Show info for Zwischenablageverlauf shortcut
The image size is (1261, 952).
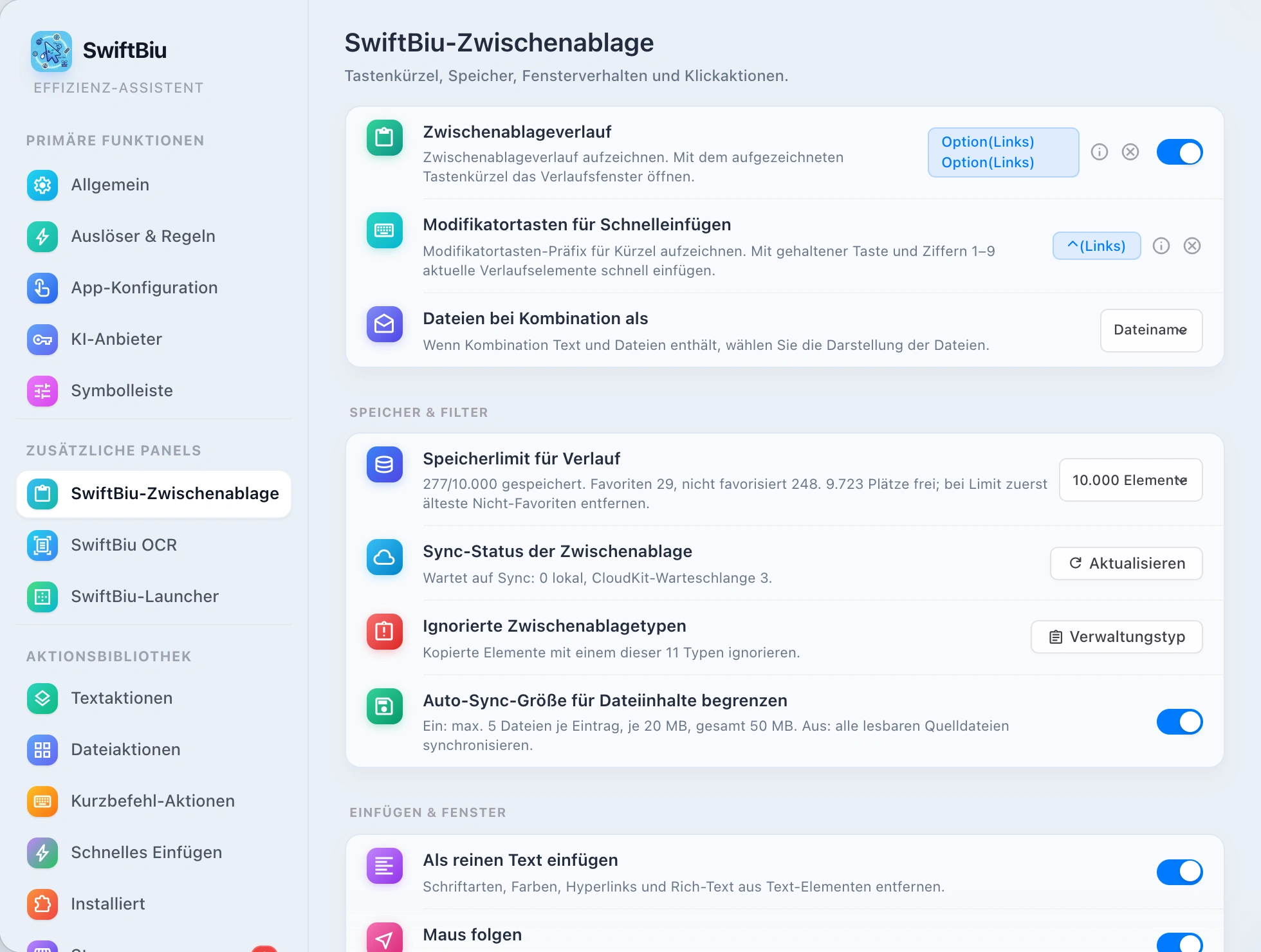coord(1100,152)
